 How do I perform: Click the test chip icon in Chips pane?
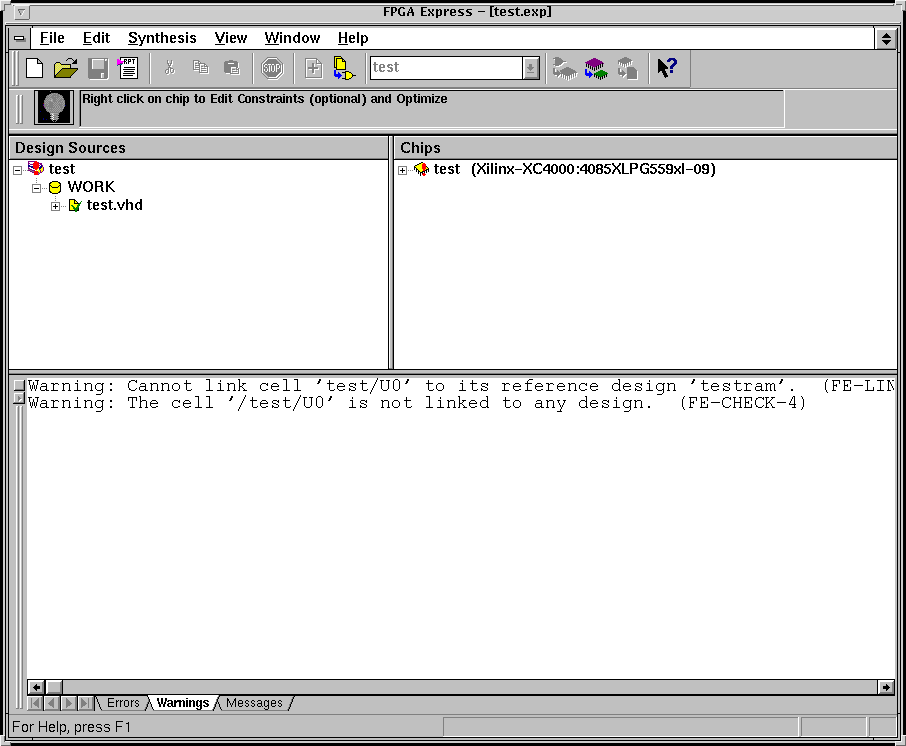tap(422, 169)
